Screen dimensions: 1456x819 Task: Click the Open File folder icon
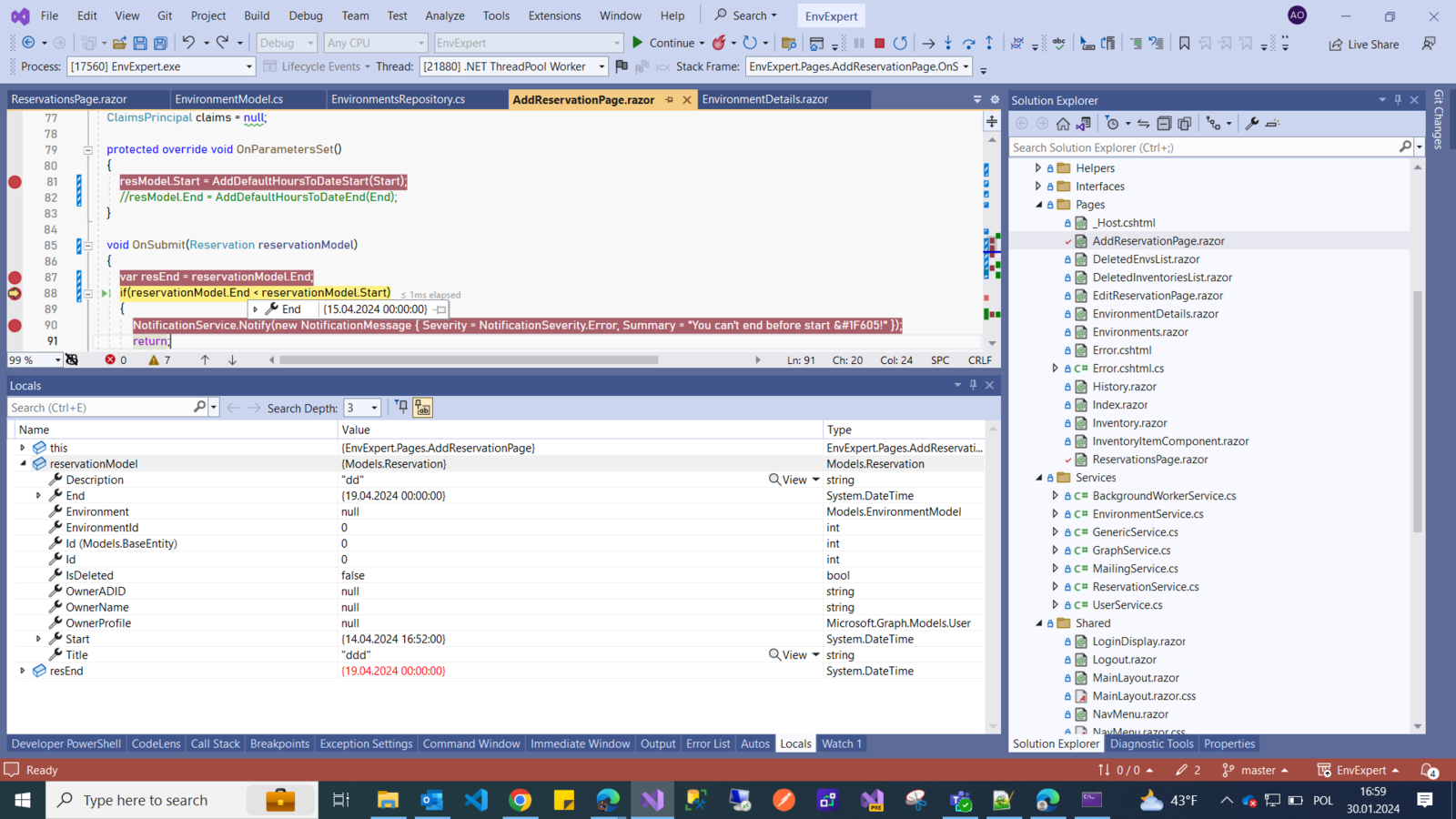tap(119, 43)
